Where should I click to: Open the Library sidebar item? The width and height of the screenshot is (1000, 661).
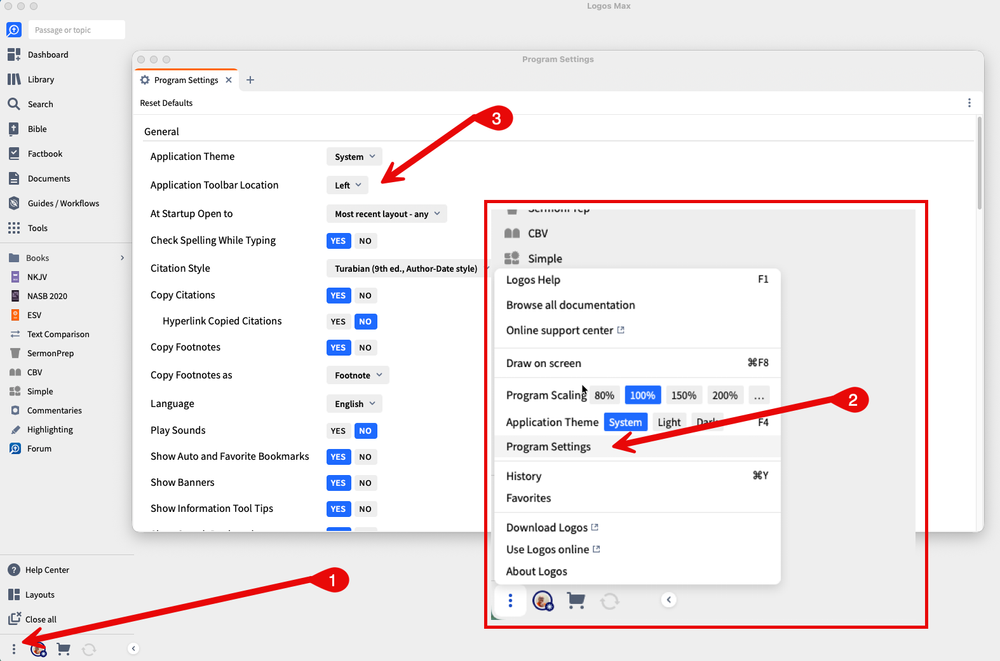[31, 80]
